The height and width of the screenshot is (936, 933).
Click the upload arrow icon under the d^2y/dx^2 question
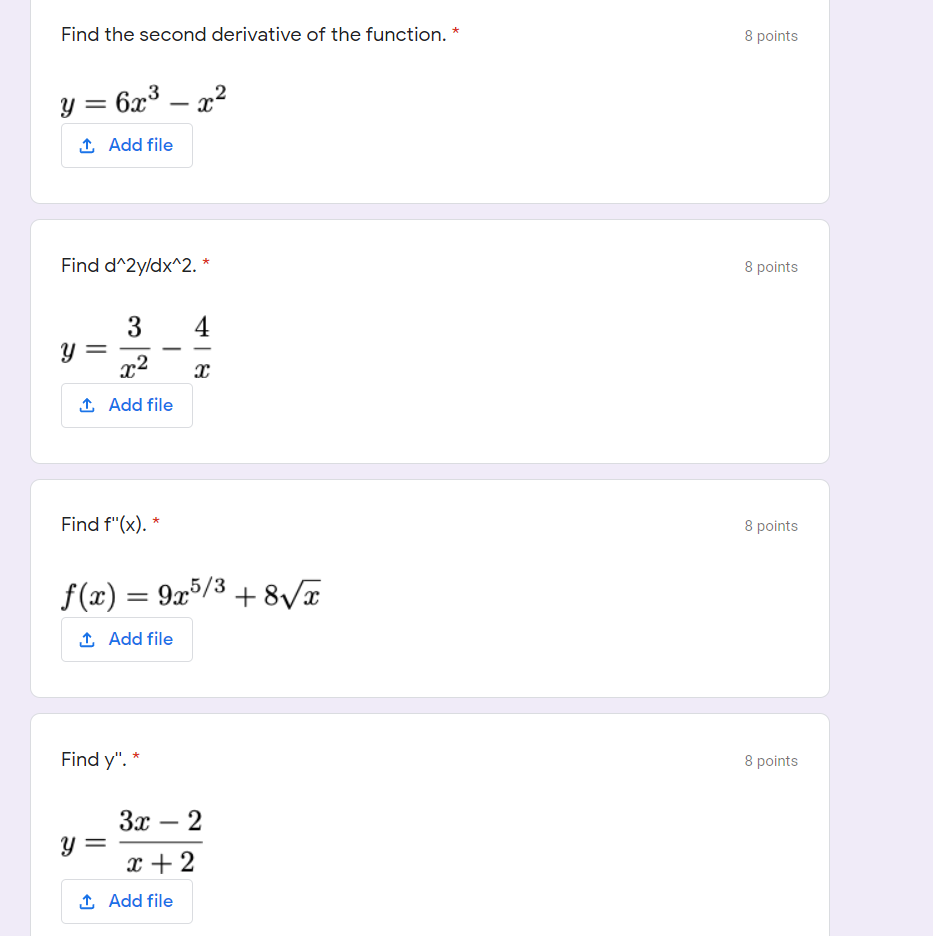(x=86, y=405)
